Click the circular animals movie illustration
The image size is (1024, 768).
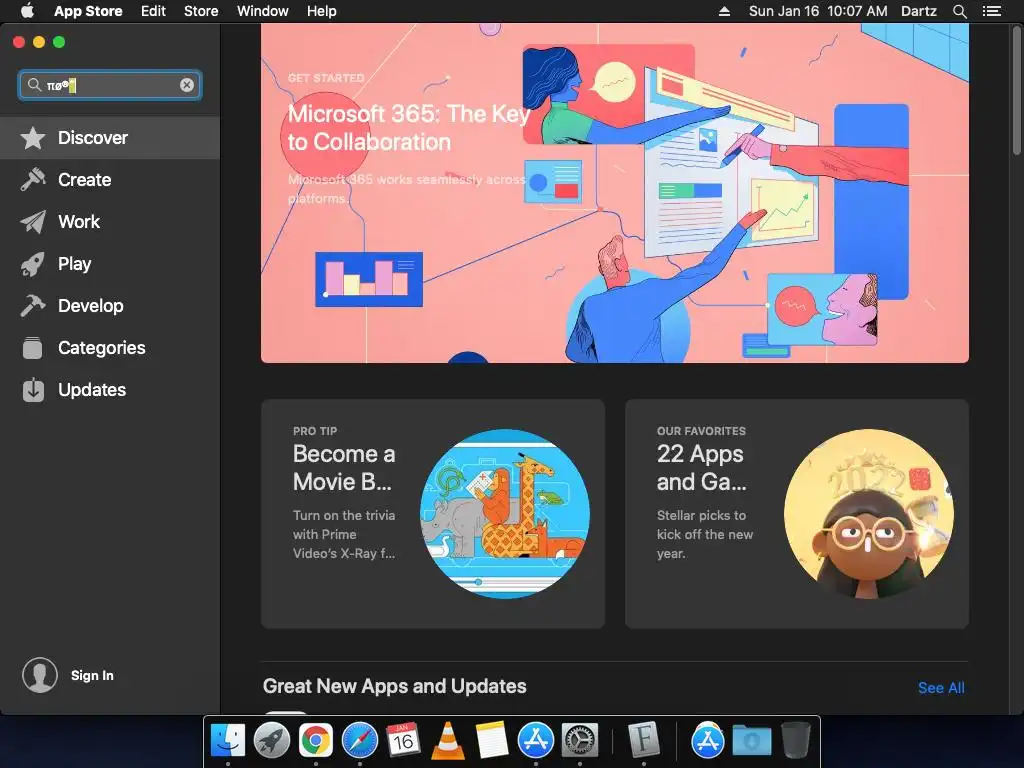pyautogui.click(x=505, y=514)
